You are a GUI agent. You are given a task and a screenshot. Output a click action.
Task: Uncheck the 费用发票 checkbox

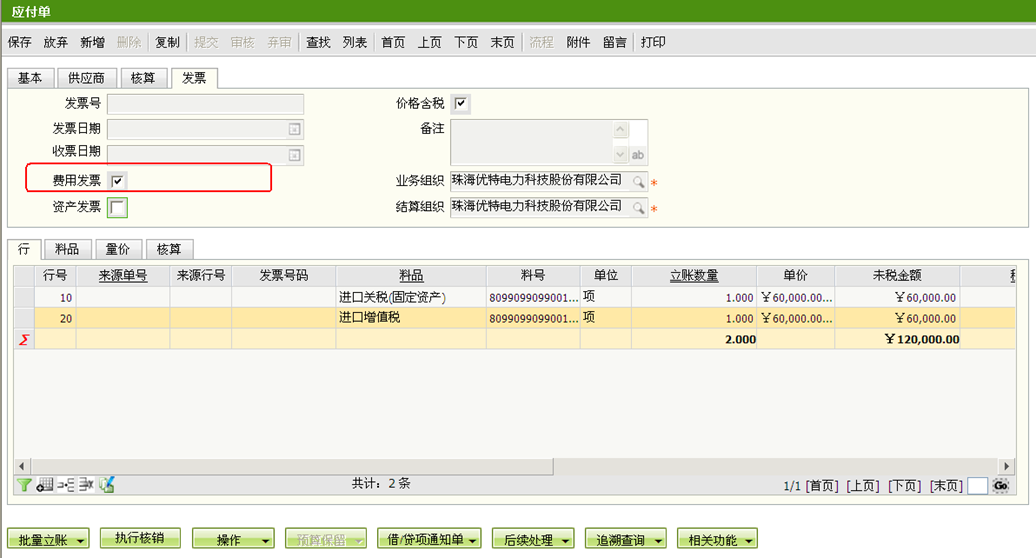[118, 181]
